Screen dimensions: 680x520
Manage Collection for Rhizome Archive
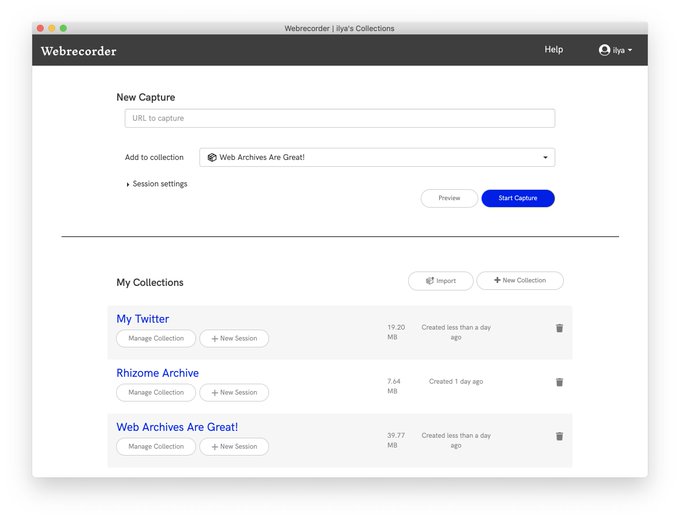point(156,392)
